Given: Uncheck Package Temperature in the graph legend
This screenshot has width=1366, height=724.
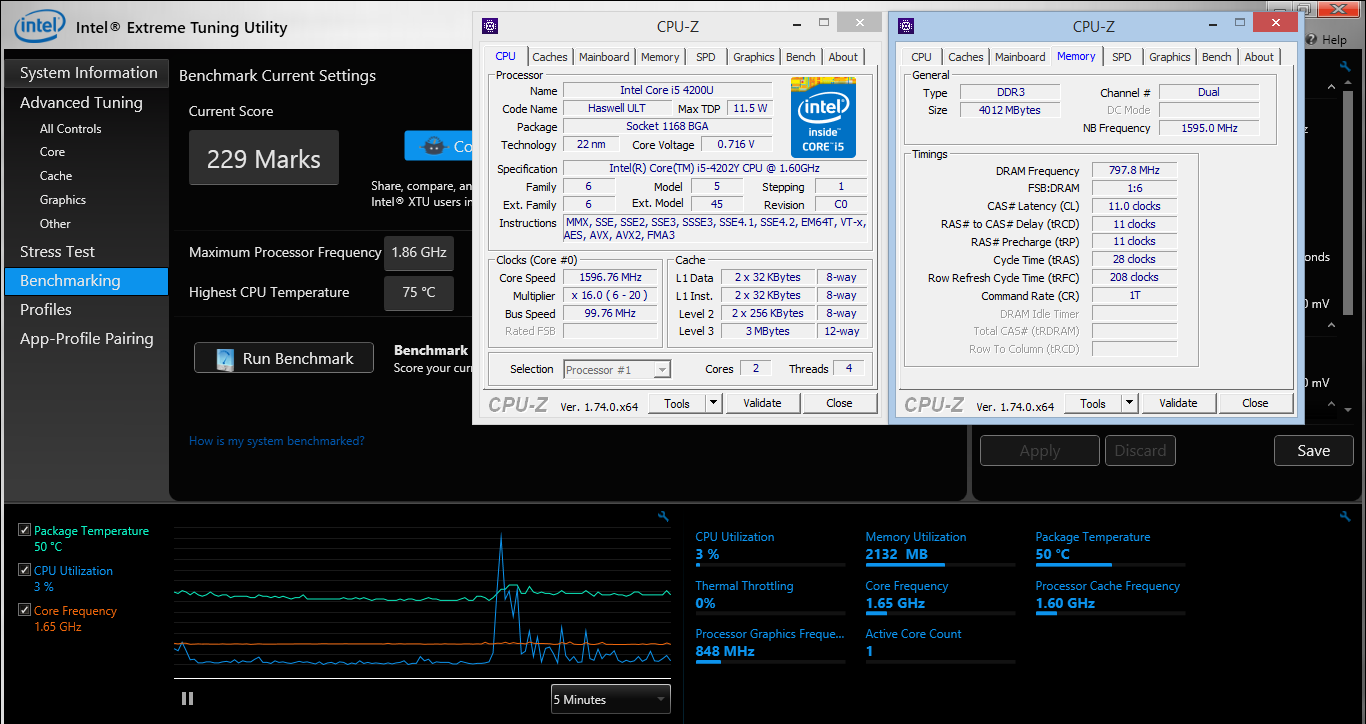Looking at the screenshot, I should [x=24, y=530].
